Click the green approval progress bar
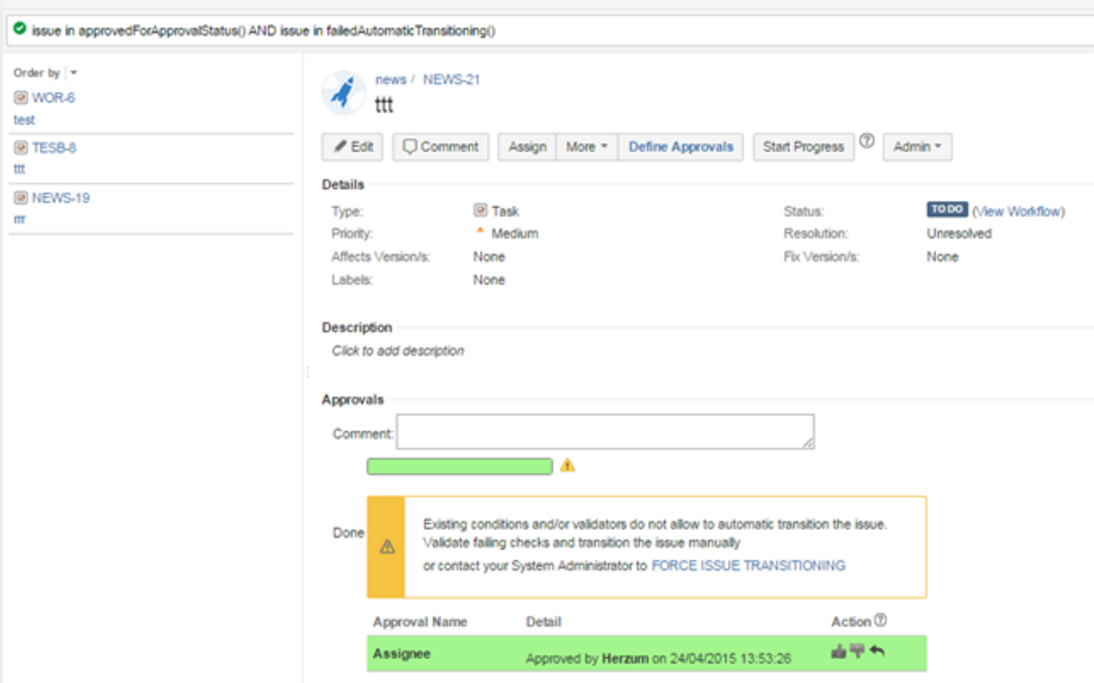Viewport: 1094px width, 683px height. (x=459, y=466)
